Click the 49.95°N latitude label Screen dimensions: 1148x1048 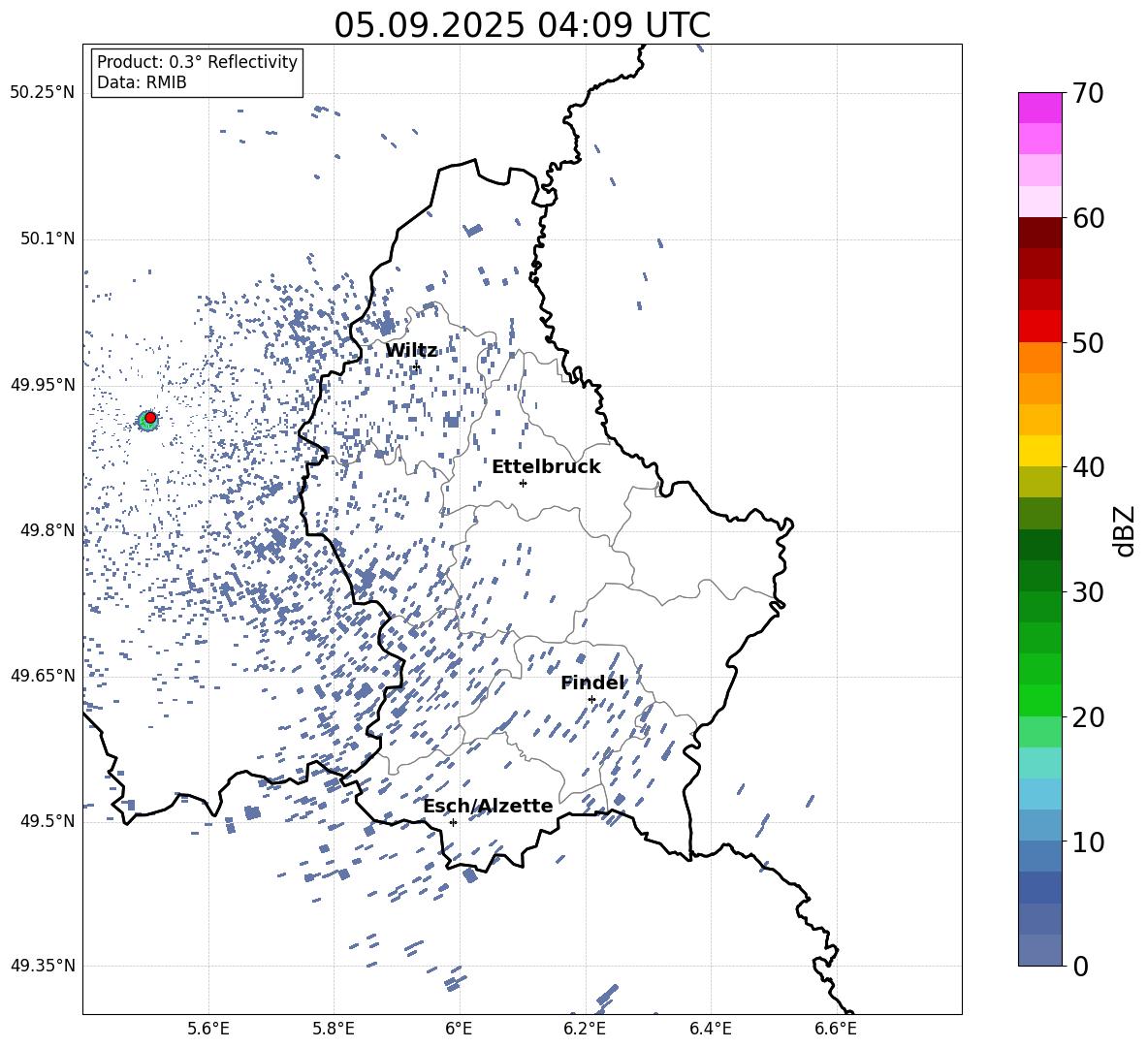point(43,384)
